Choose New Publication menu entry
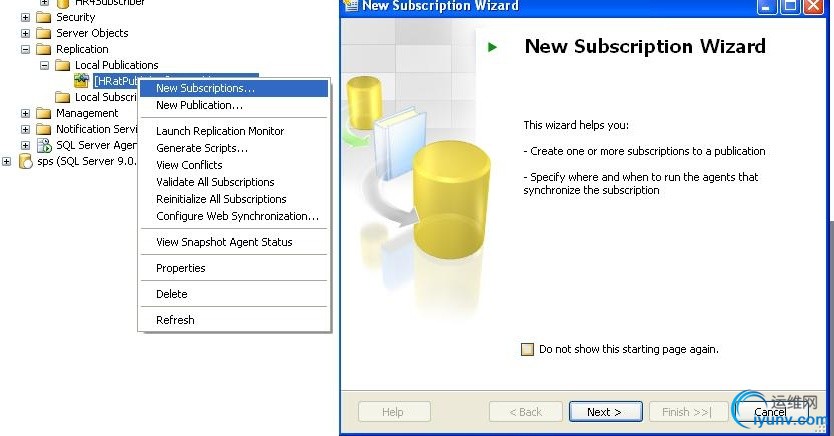This screenshot has width=834, height=436. tap(234, 105)
